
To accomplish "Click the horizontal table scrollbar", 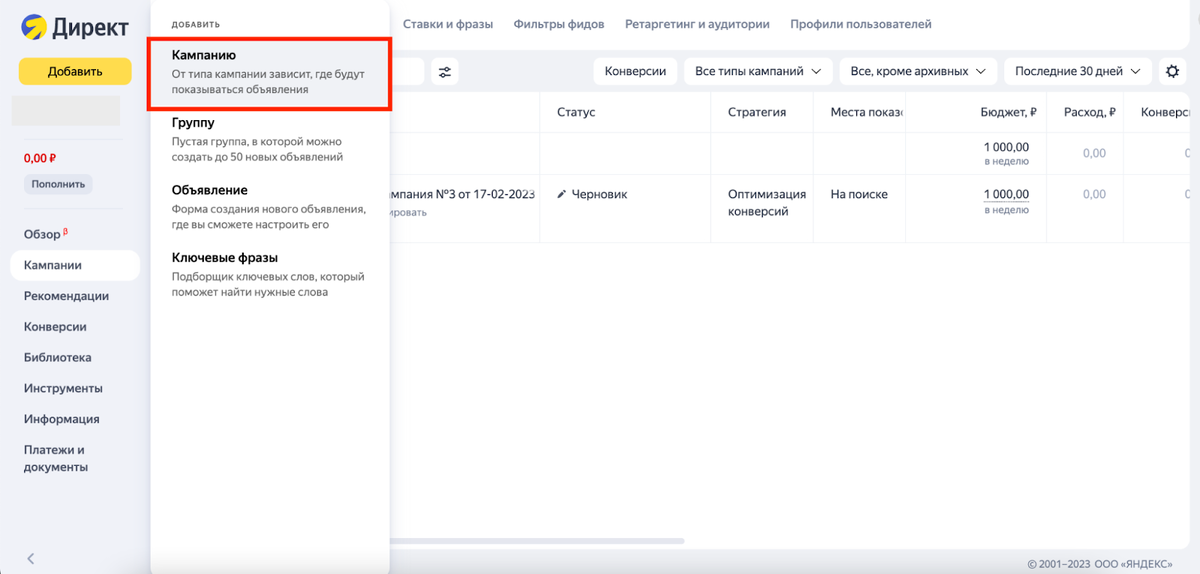I will click(537, 541).
